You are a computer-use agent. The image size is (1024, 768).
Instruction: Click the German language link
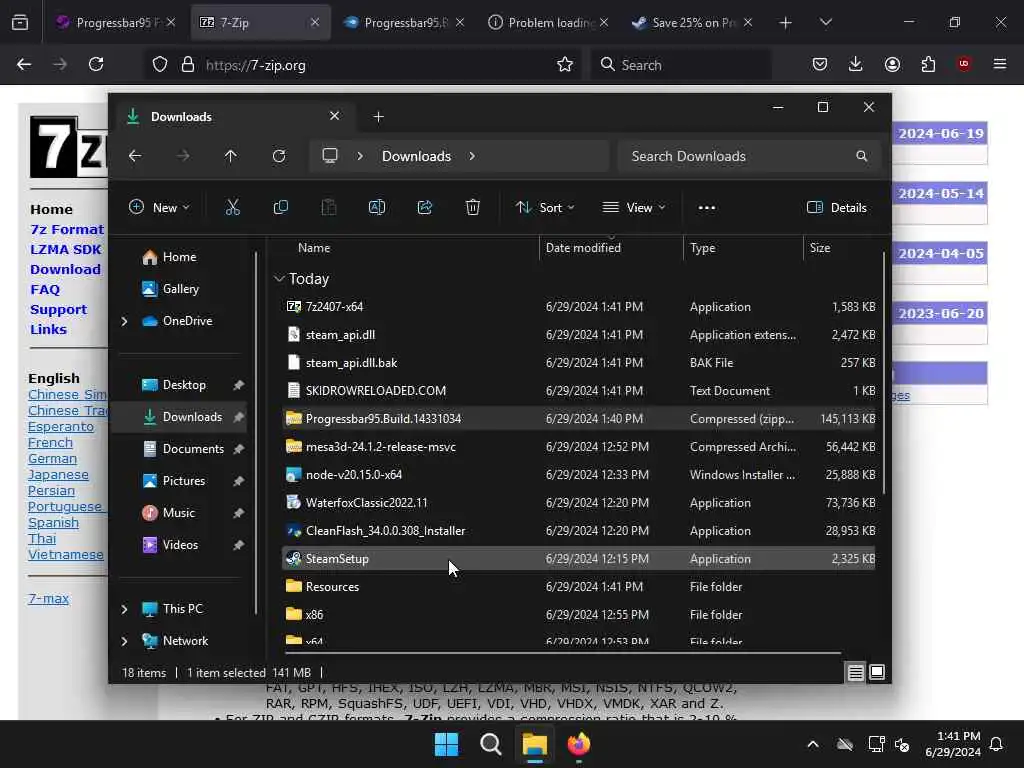click(x=52, y=458)
